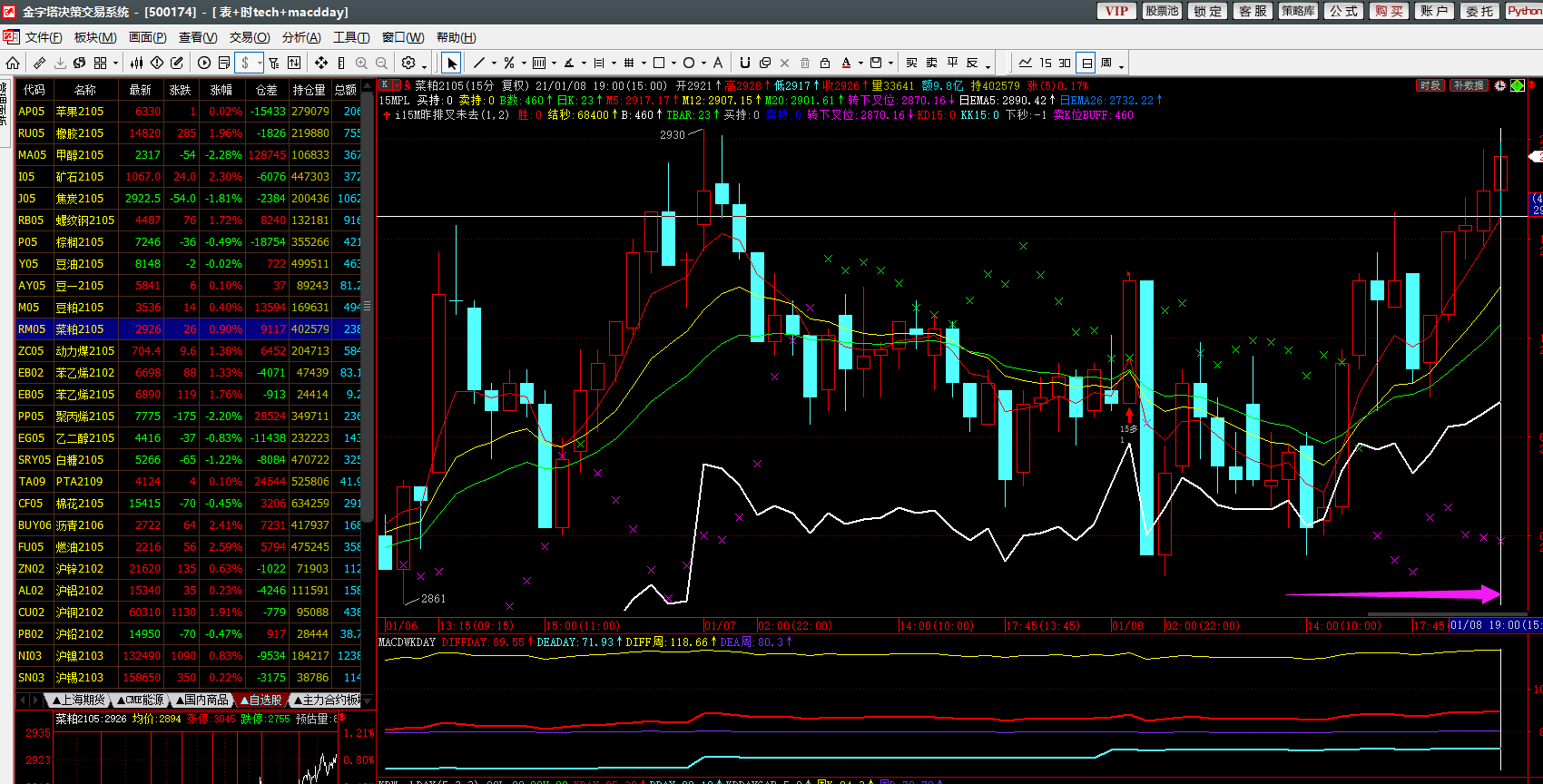Select the candlestick chart icon
The width and height of the screenshot is (1543, 784).
coord(137,63)
